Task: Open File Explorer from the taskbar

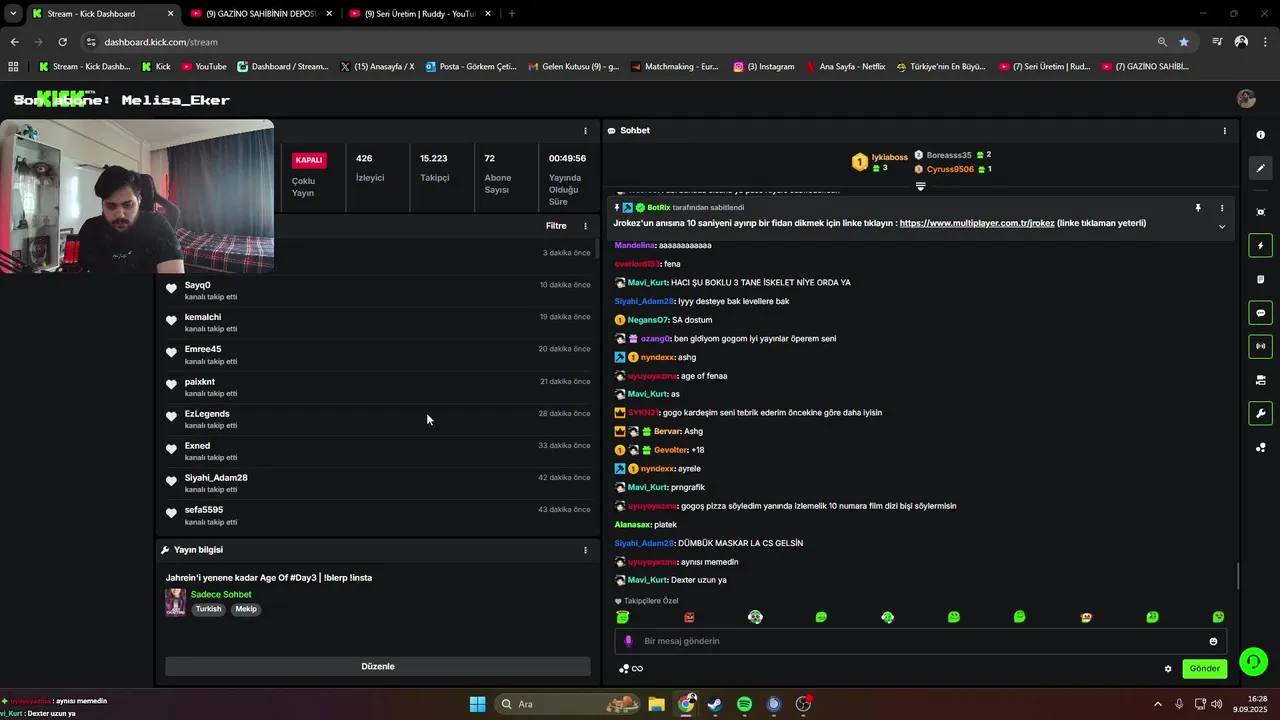Action: click(656, 704)
